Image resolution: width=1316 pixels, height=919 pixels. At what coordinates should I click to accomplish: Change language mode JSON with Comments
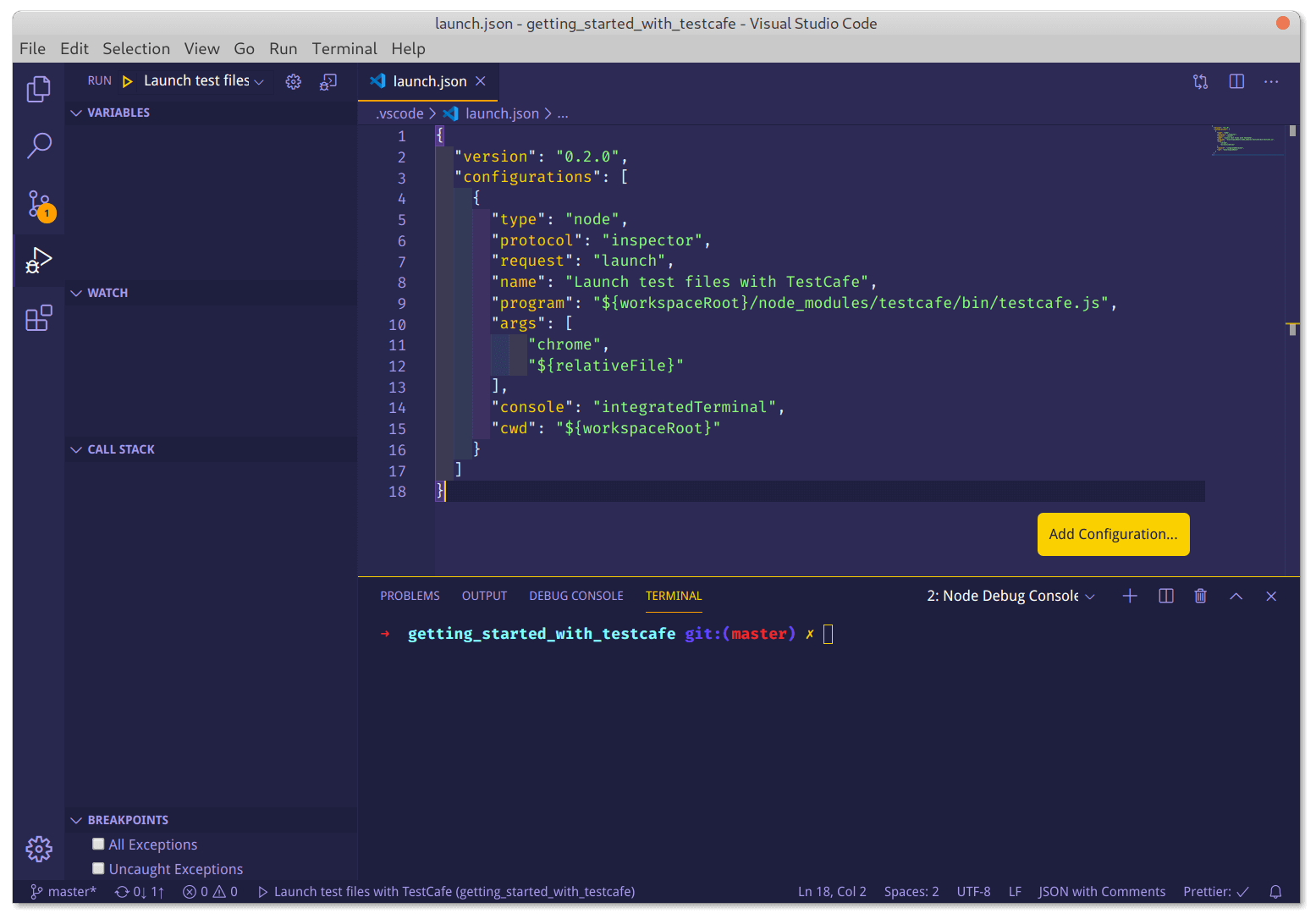1102,891
